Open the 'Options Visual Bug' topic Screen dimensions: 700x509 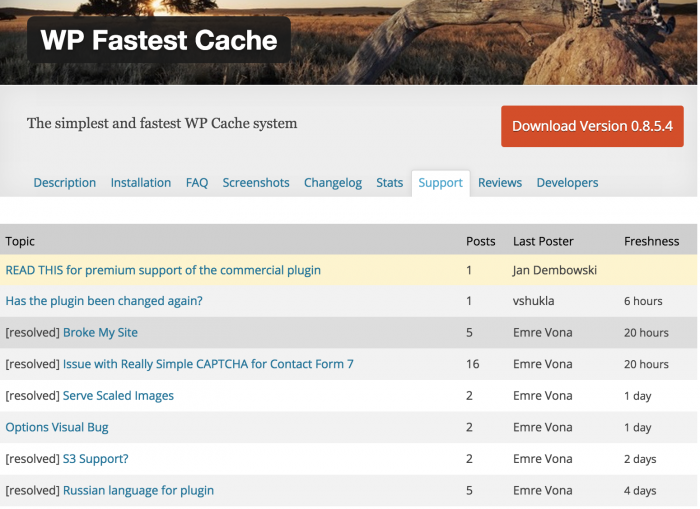pyautogui.click(x=57, y=427)
